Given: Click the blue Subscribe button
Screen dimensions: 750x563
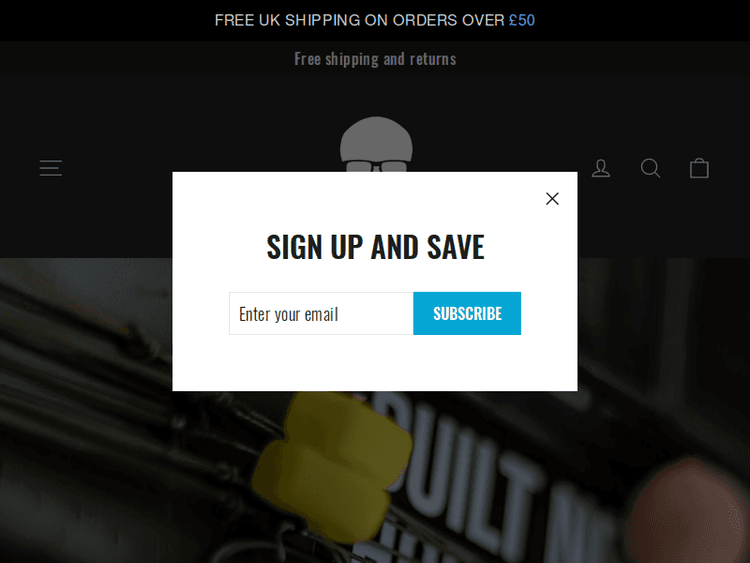Looking at the screenshot, I should [467, 313].
